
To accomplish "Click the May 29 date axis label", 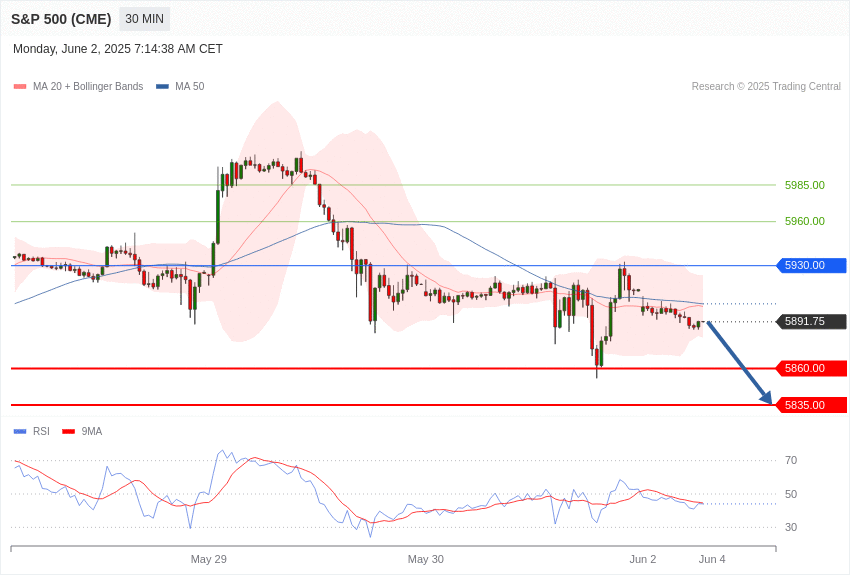I will coord(209,559).
